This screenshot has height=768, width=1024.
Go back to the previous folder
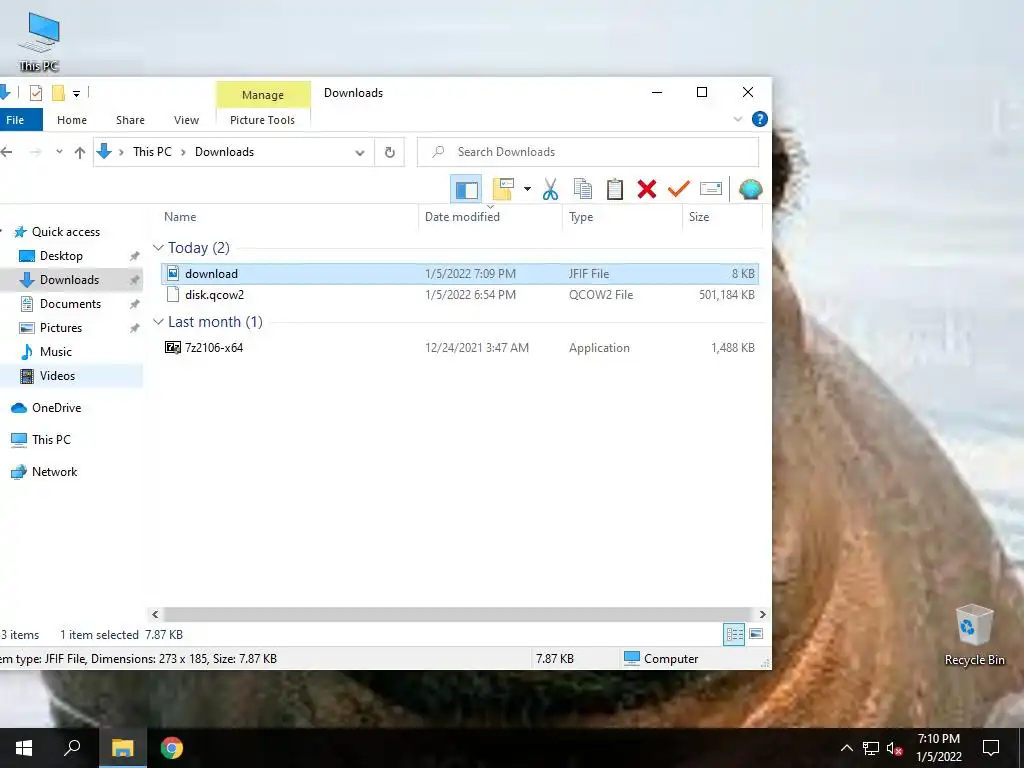(7, 152)
